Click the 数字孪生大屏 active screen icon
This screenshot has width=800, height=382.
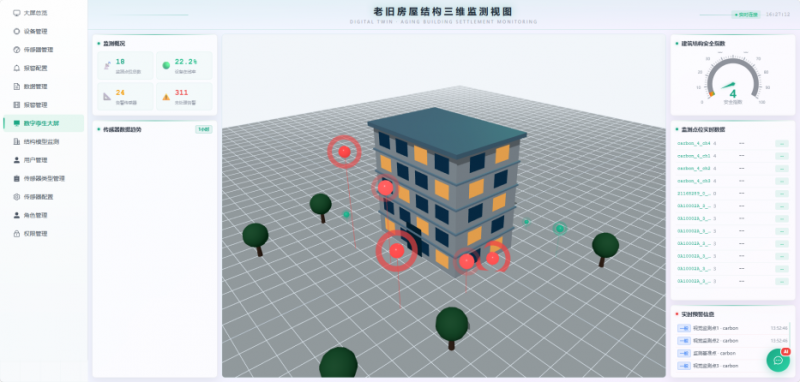pyautogui.click(x=17, y=123)
